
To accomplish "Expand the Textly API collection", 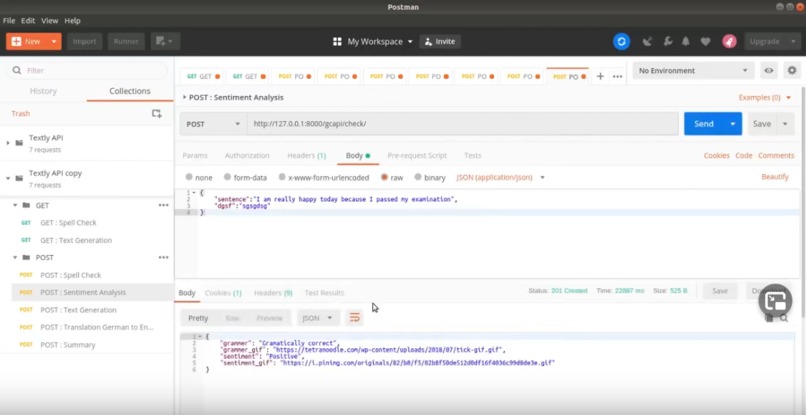I will coord(8,143).
